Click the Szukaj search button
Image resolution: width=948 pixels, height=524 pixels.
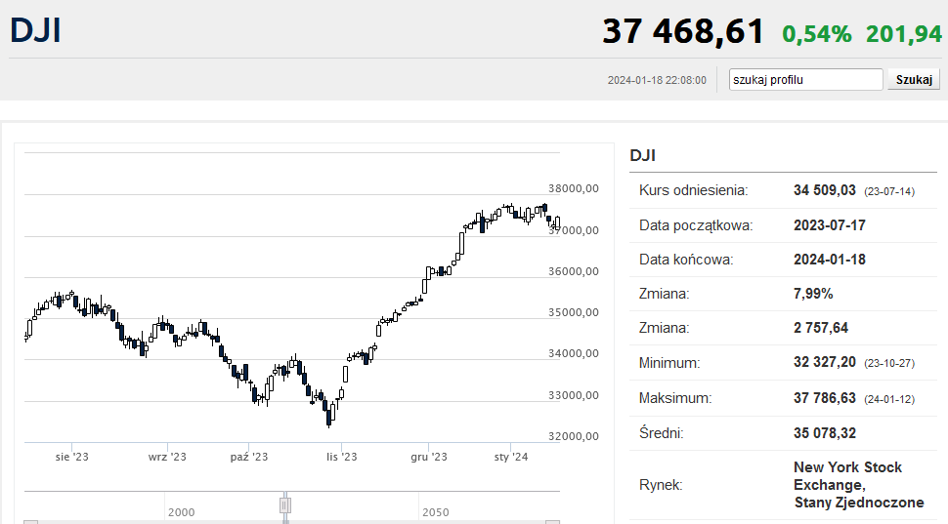point(914,80)
